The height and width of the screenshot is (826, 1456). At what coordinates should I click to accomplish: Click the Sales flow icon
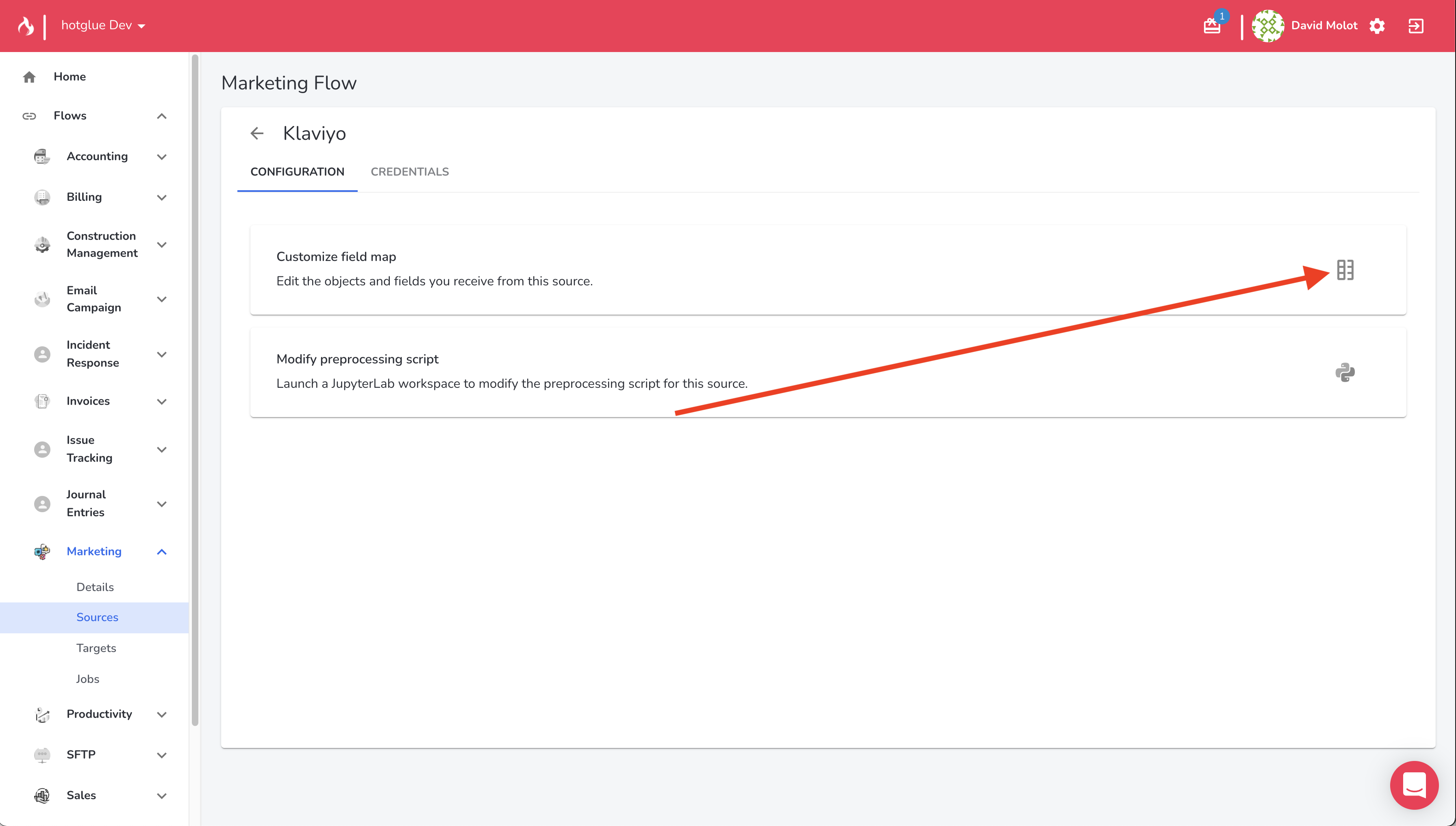click(x=42, y=796)
